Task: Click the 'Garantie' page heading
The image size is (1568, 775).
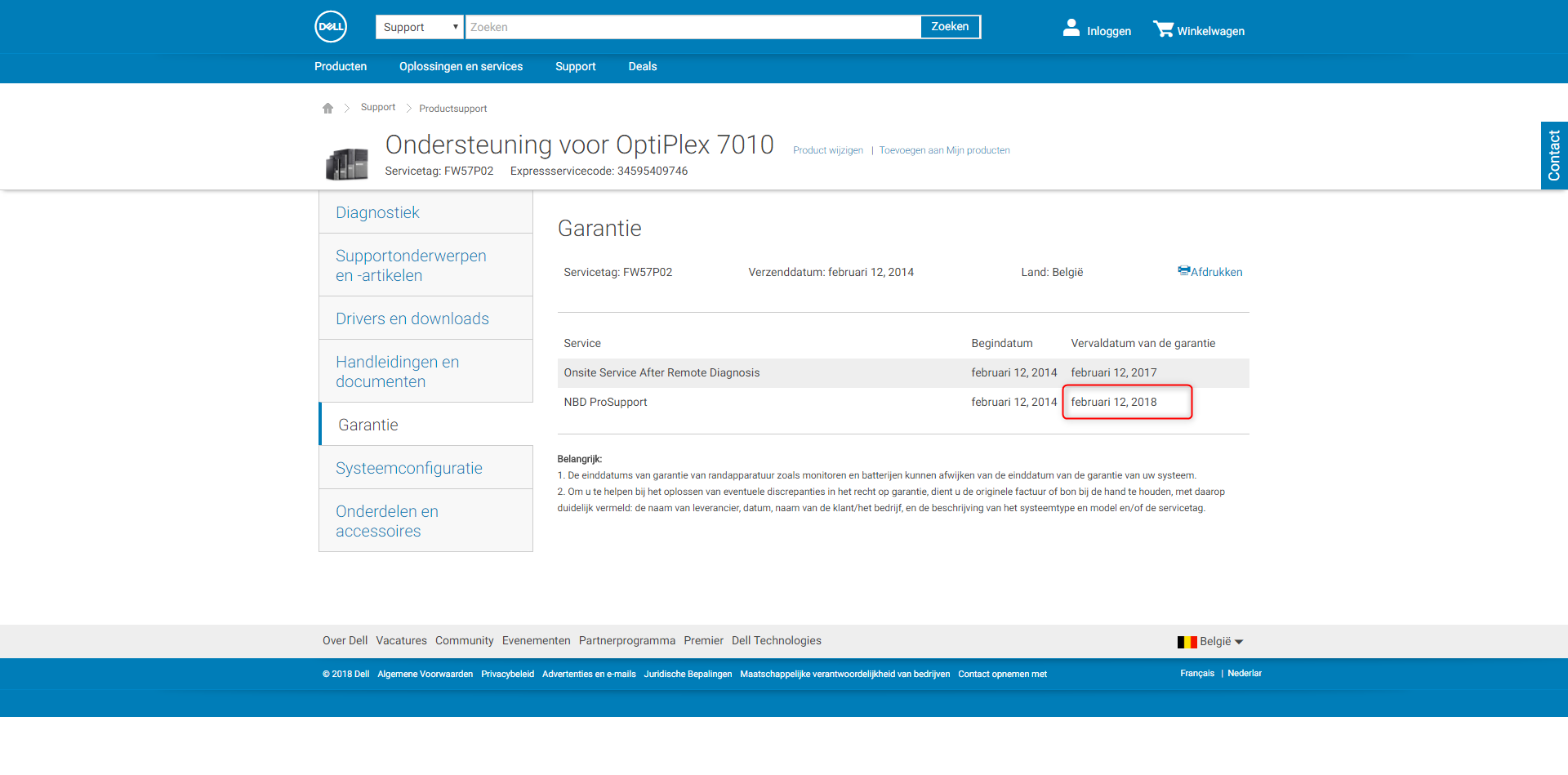Action: coord(599,229)
